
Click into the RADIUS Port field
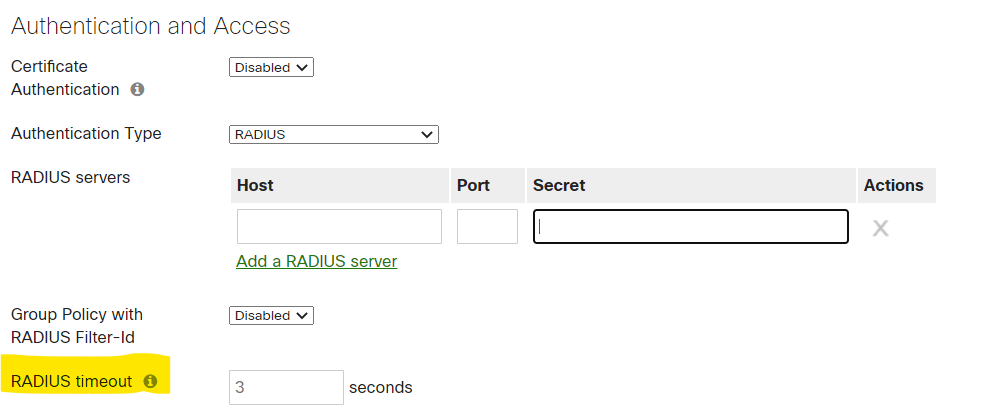point(487,227)
